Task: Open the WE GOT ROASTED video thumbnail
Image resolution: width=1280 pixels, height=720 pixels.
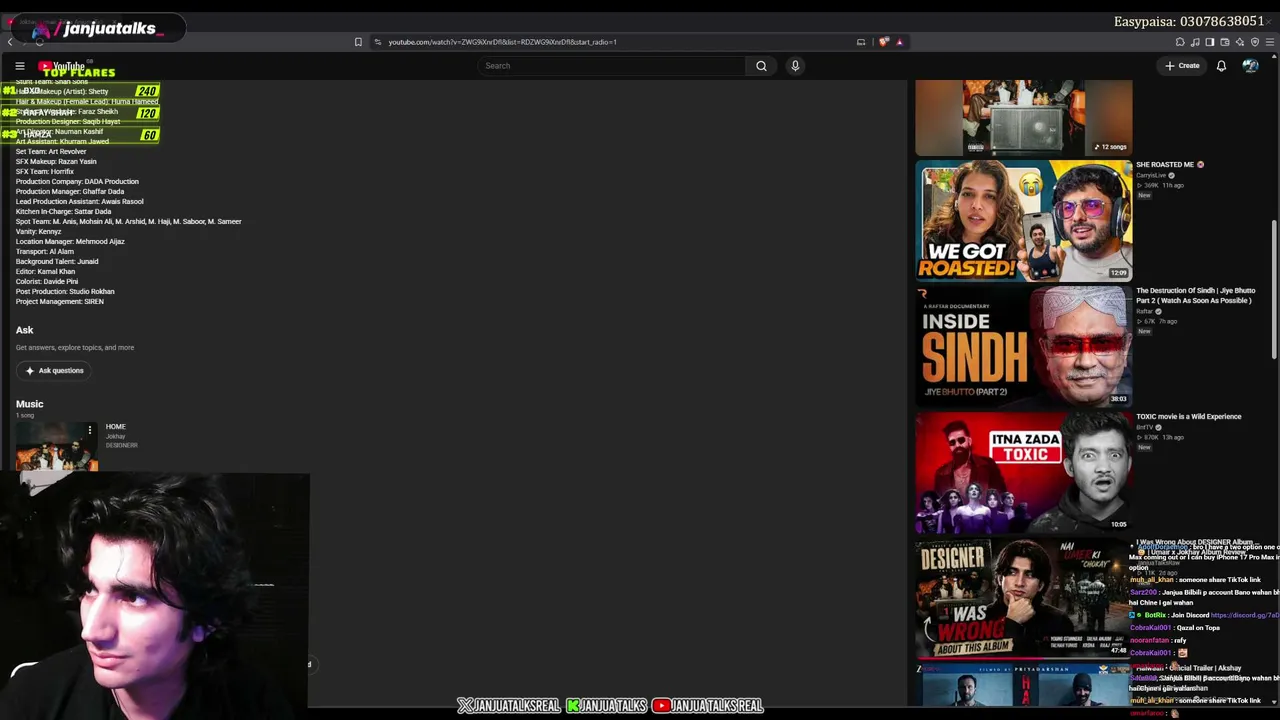Action: pyautogui.click(x=1024, y=221)
